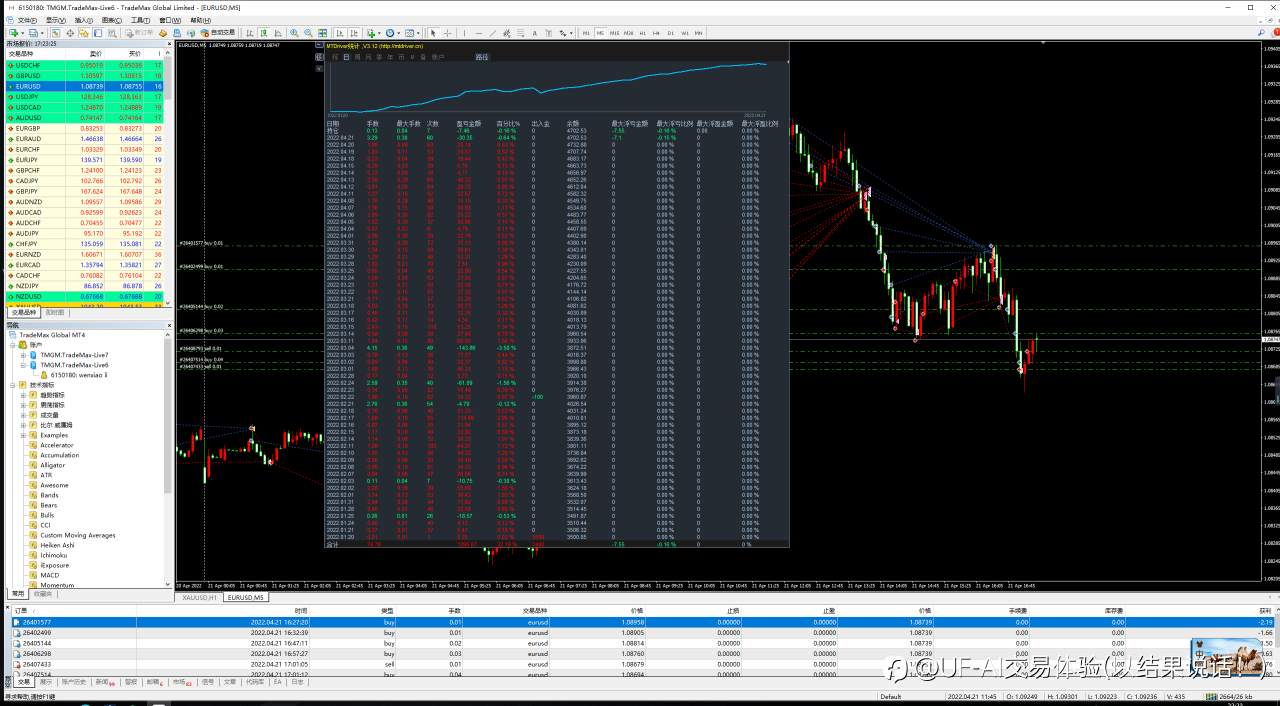
Task: Open the 日志 terminal tab
Action: (x=297, y=682)
